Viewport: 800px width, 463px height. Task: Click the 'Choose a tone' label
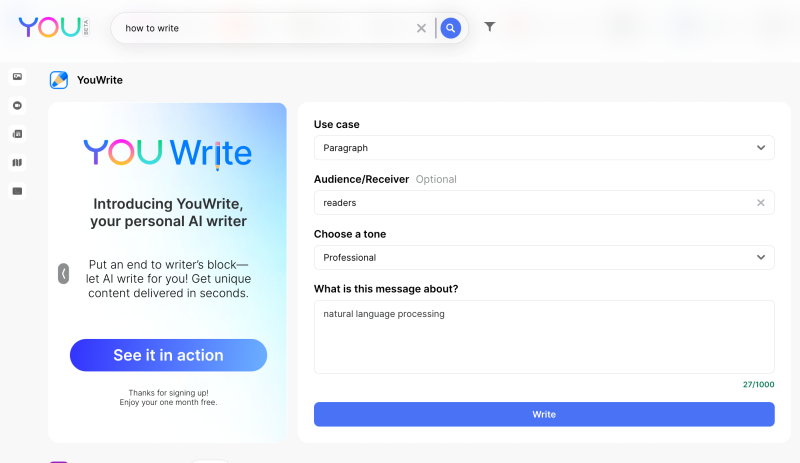click(x=349, y=234)
